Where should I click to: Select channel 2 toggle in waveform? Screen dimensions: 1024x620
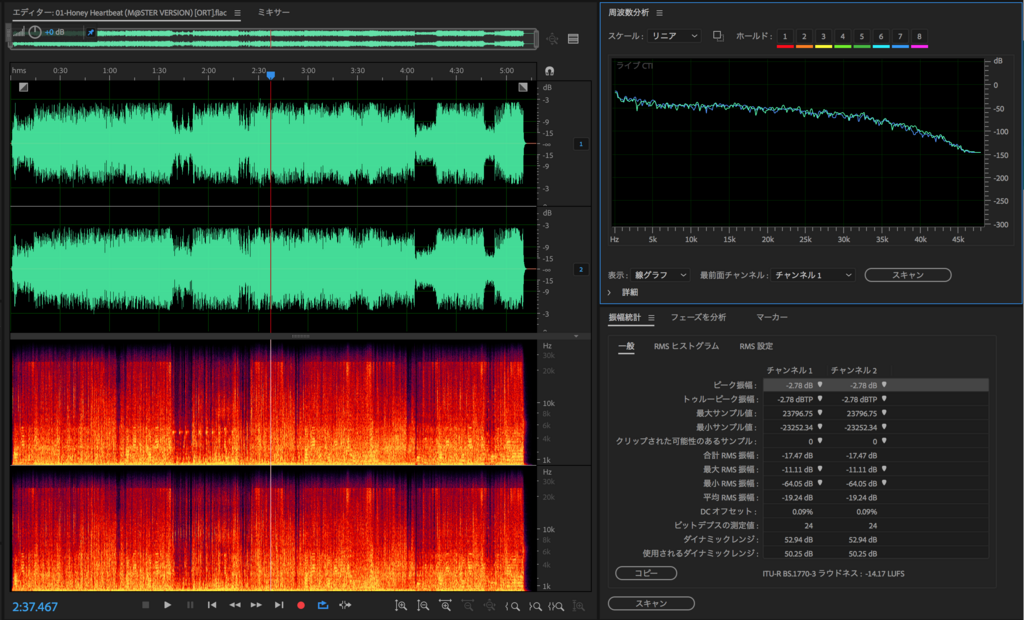point(581,269)
